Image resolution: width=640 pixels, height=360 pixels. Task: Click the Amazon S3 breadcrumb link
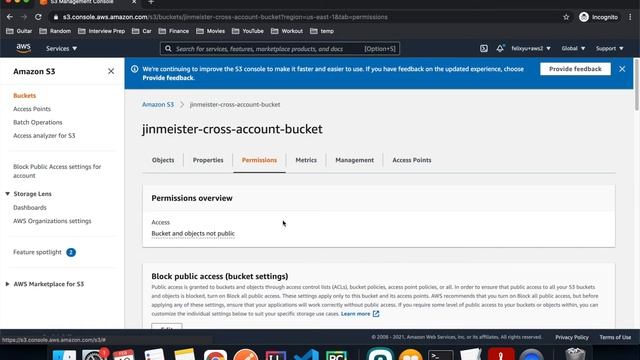[x=158, y=104]
